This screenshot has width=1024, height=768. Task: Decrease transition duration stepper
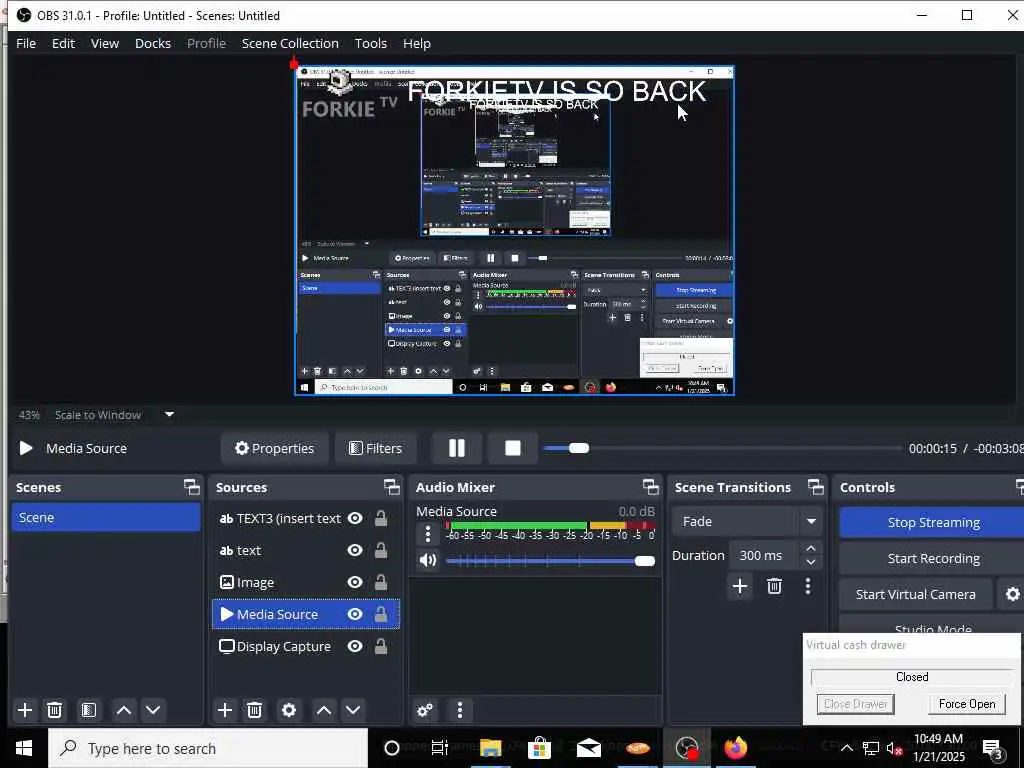pos(810,562)
